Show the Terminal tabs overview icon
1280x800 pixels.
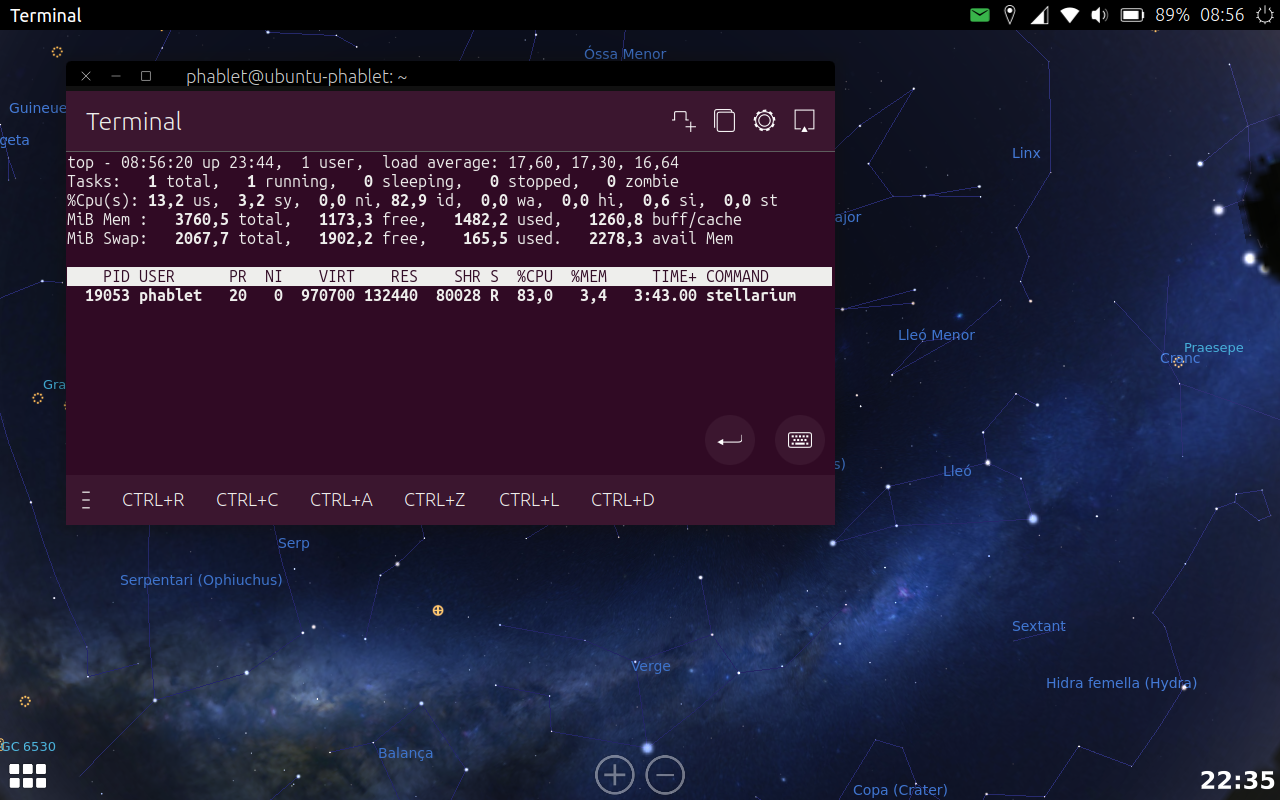[x=724, y=121]
